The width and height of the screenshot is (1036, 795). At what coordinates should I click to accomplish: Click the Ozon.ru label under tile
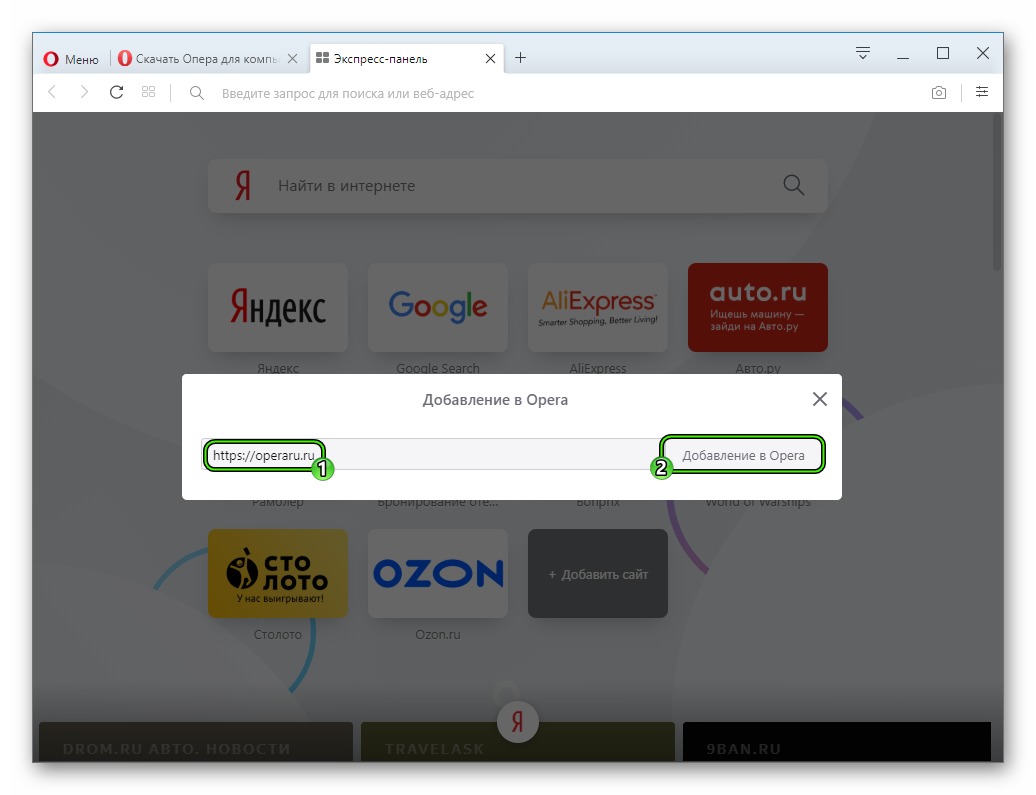(x=438, y=634)
